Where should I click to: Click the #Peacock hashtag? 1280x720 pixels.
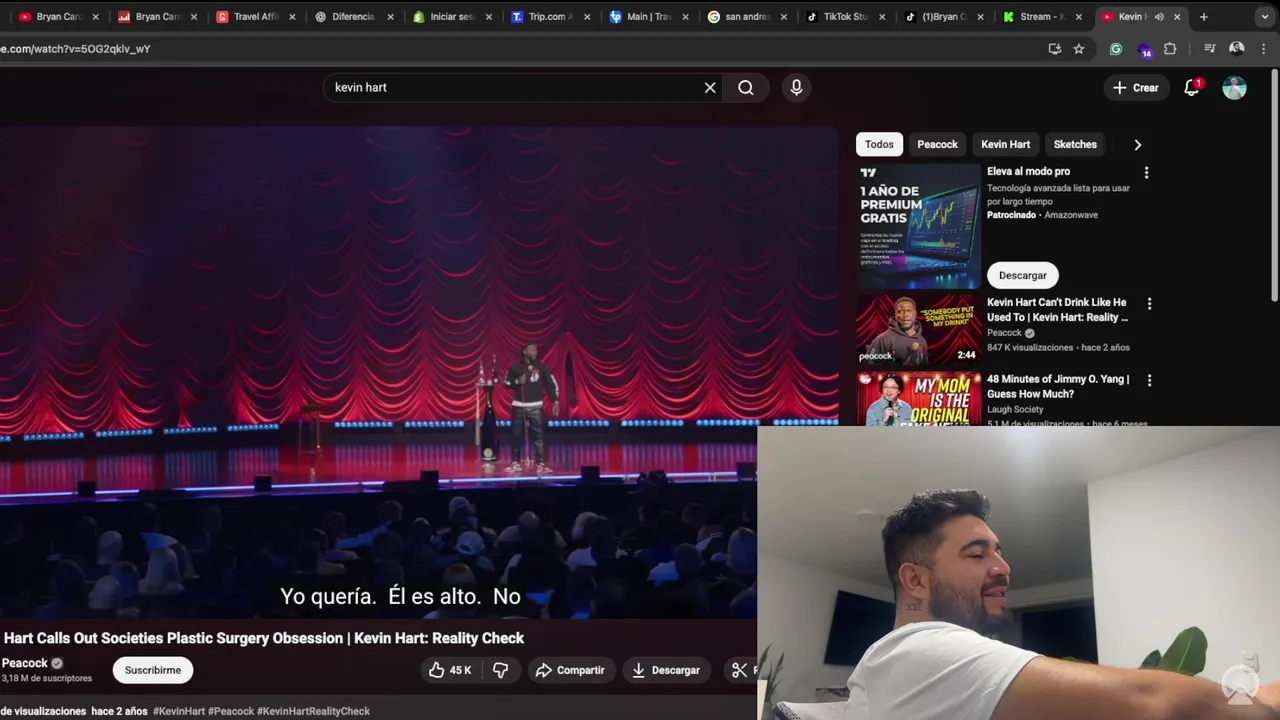(x=231, y=711)
